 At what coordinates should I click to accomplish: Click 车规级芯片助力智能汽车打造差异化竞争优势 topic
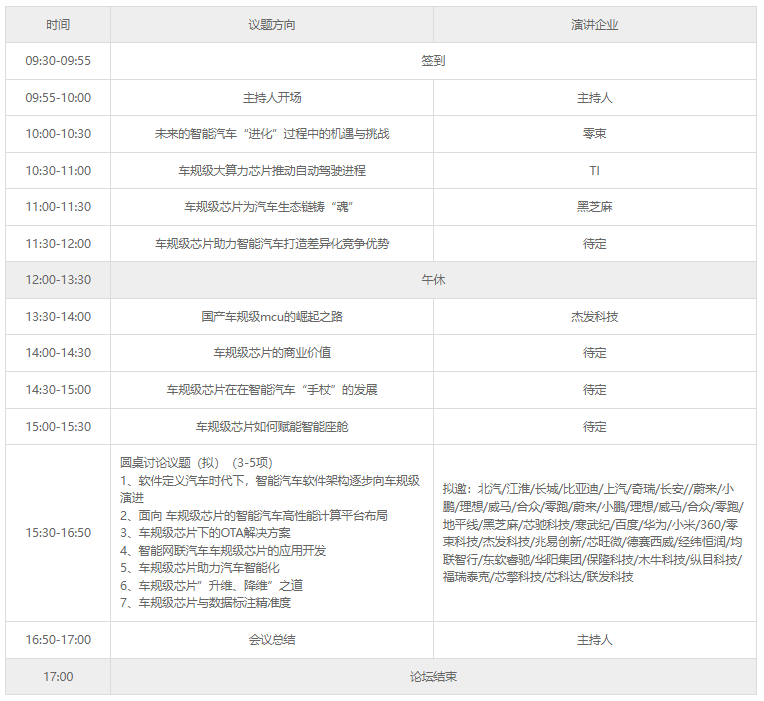point(272,244)
